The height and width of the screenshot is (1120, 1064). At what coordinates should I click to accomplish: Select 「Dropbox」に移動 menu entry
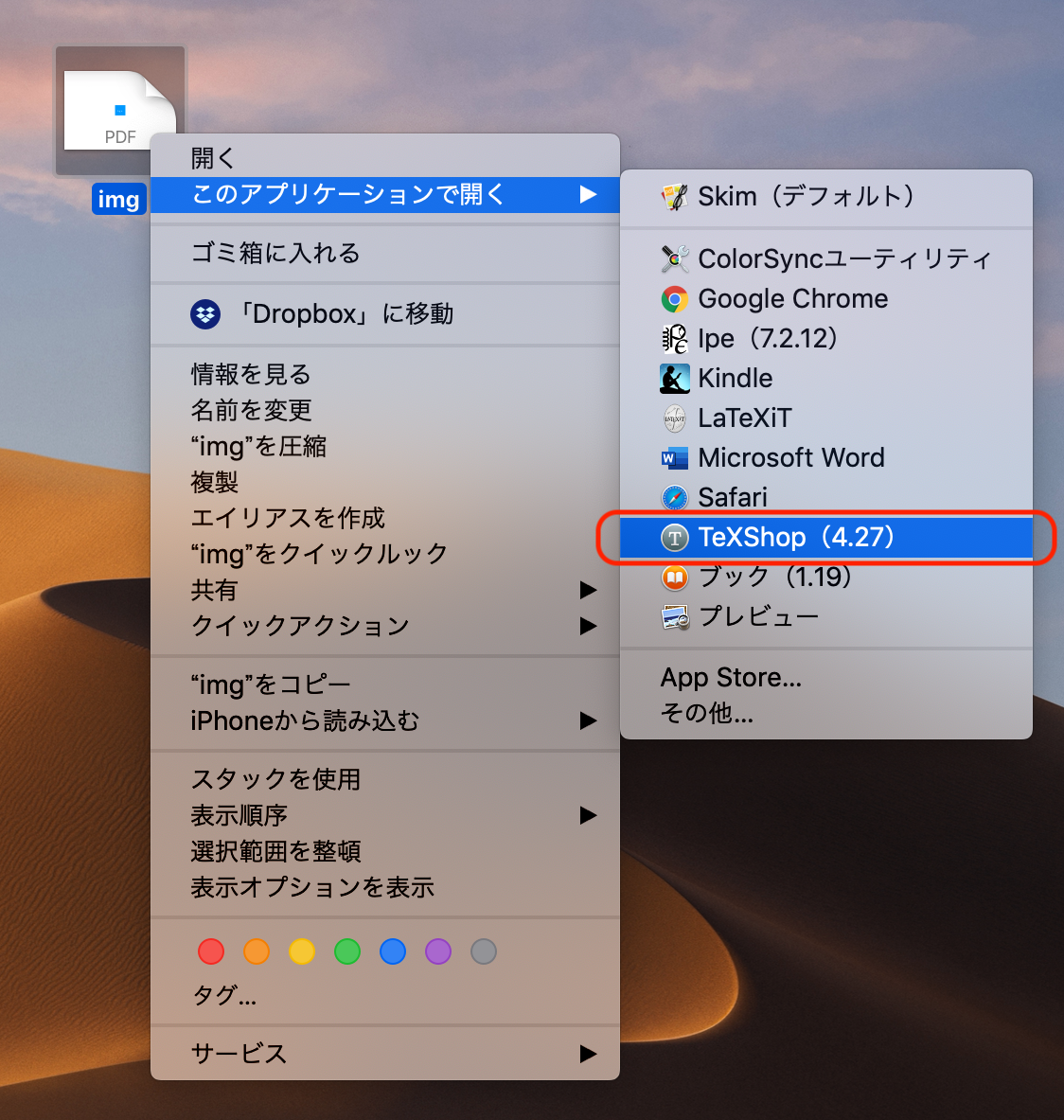[385, 314]
